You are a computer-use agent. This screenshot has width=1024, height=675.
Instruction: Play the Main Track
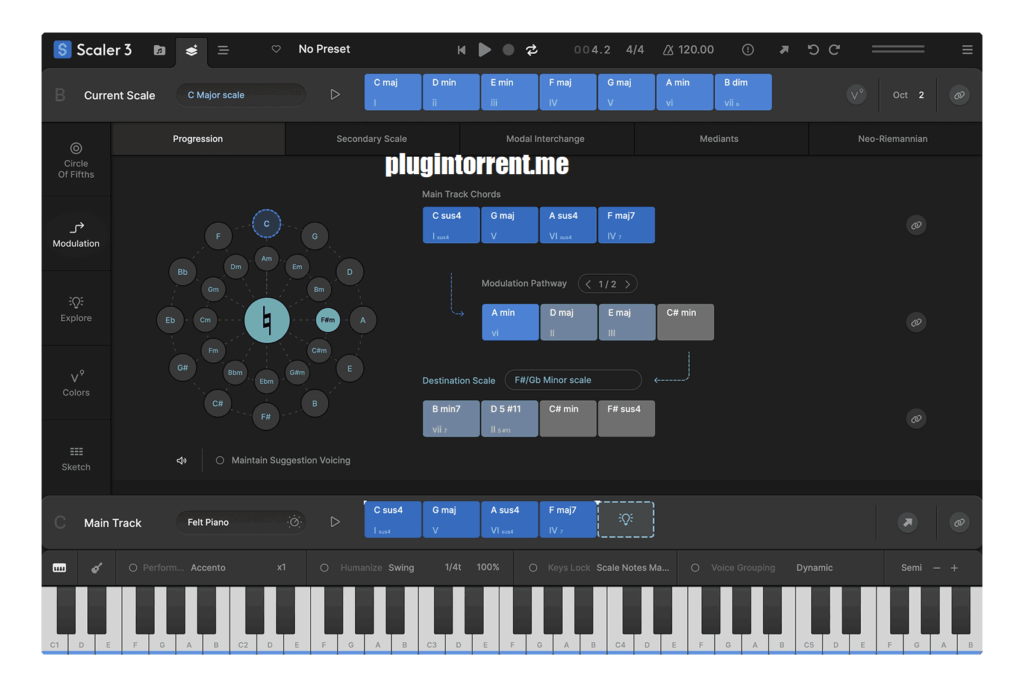[x=335, y=522]
